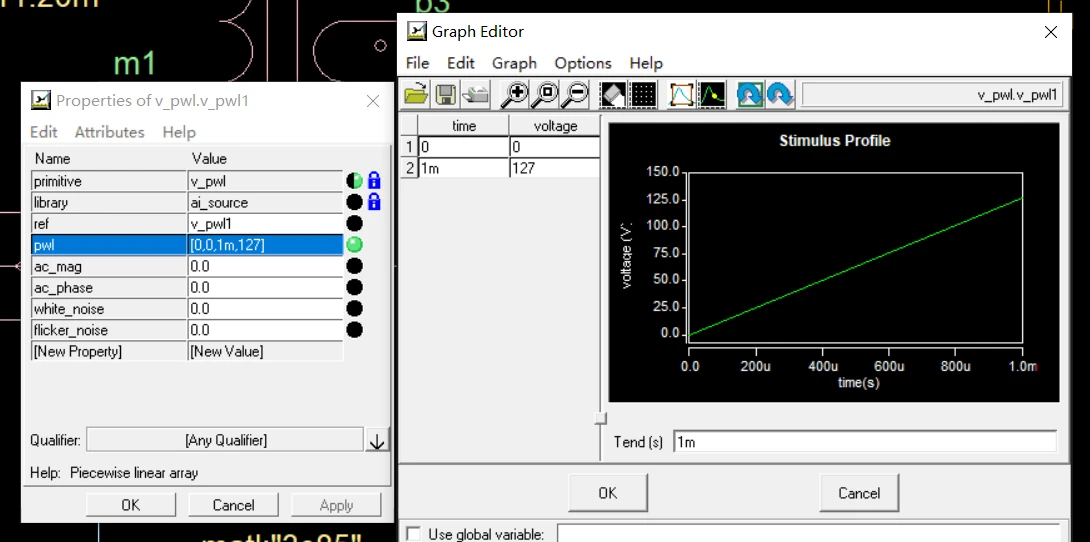Click the 1m time cell in row 2

(x=463, y=168)
